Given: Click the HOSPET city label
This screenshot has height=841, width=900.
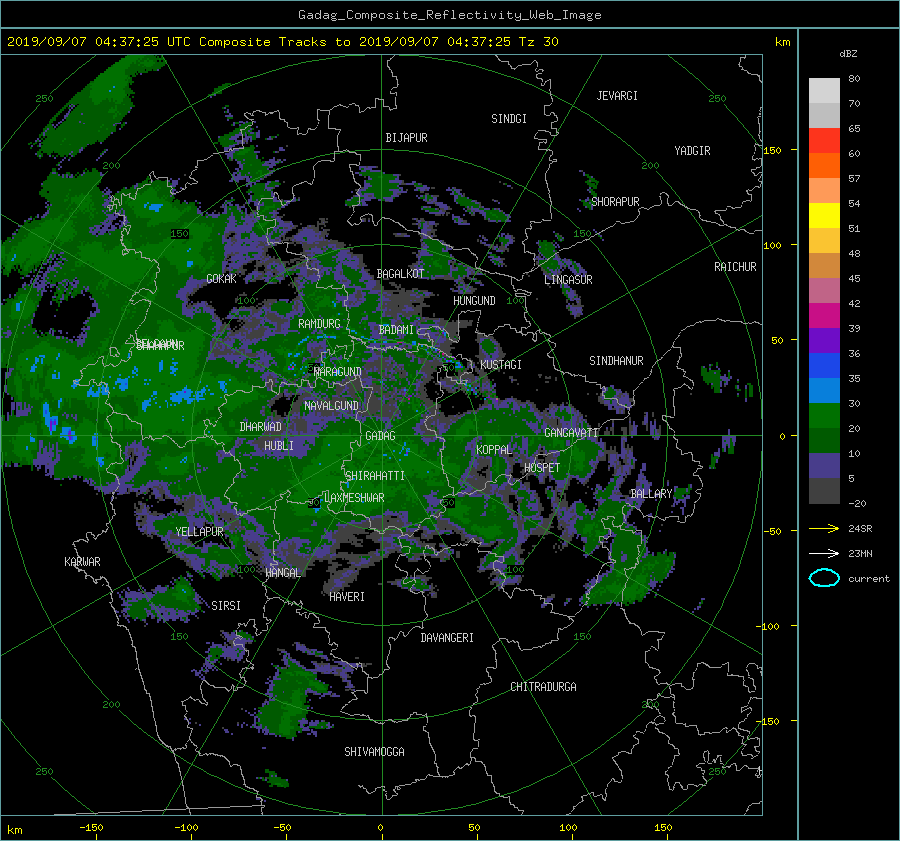Looking at the screenshot, I should coord(542,468).
